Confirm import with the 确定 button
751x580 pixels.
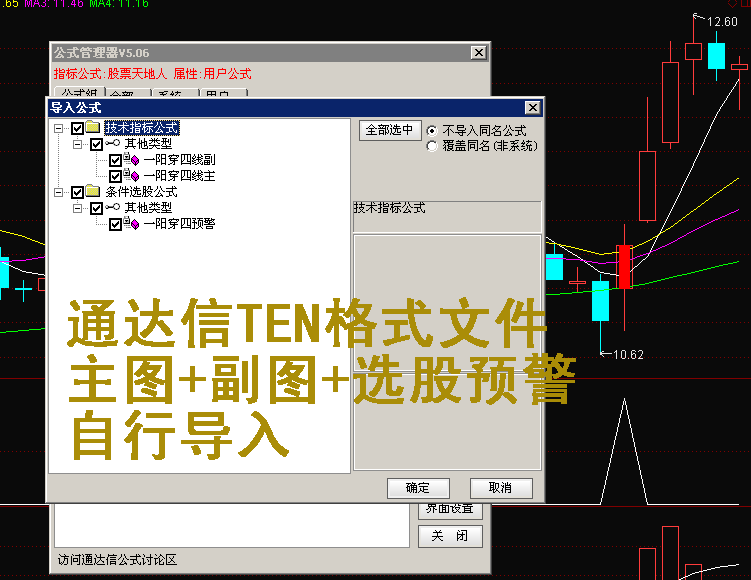[x=418, y=488]
